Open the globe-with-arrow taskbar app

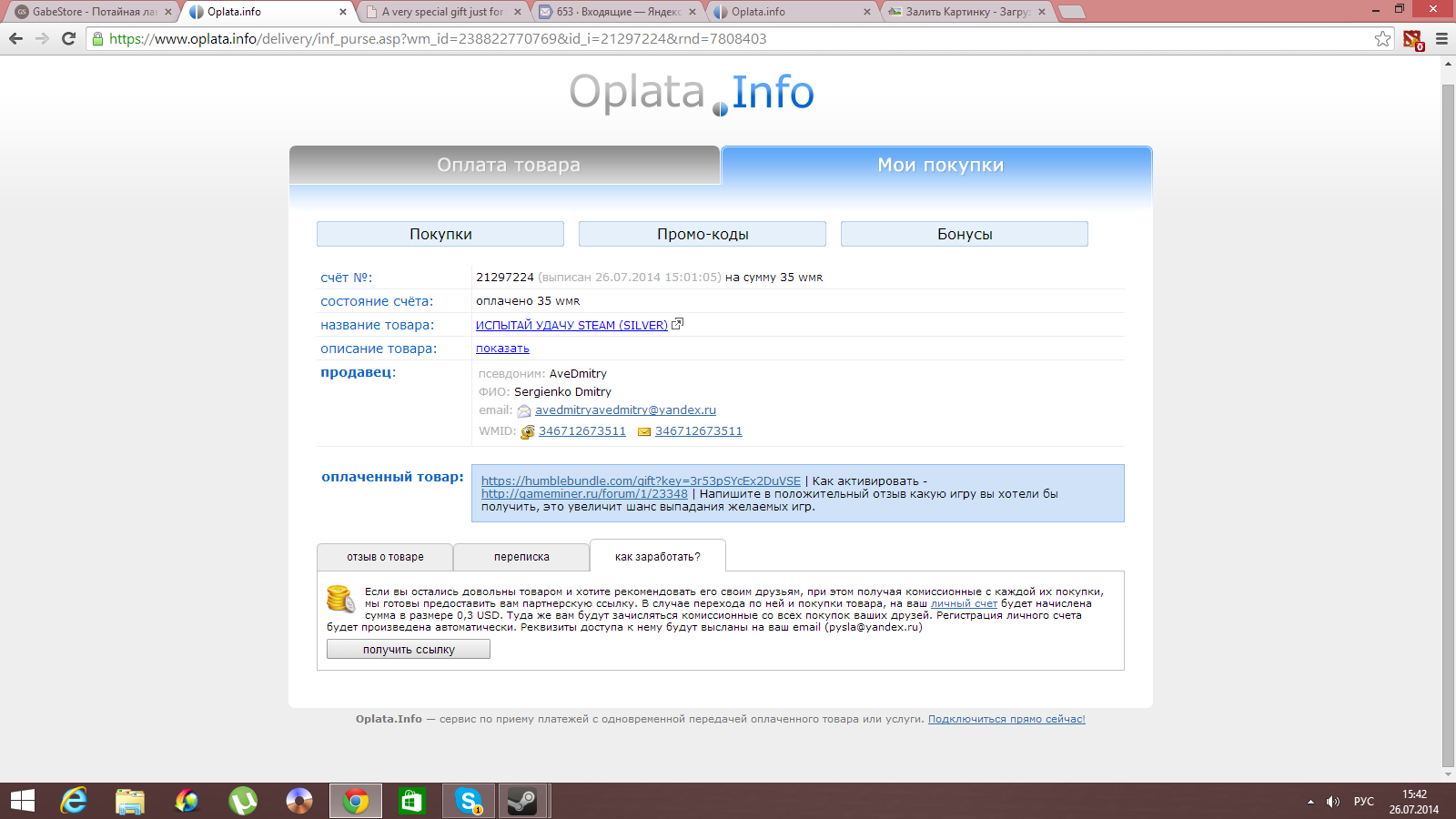pyautogui.click(x=187, y=801)
